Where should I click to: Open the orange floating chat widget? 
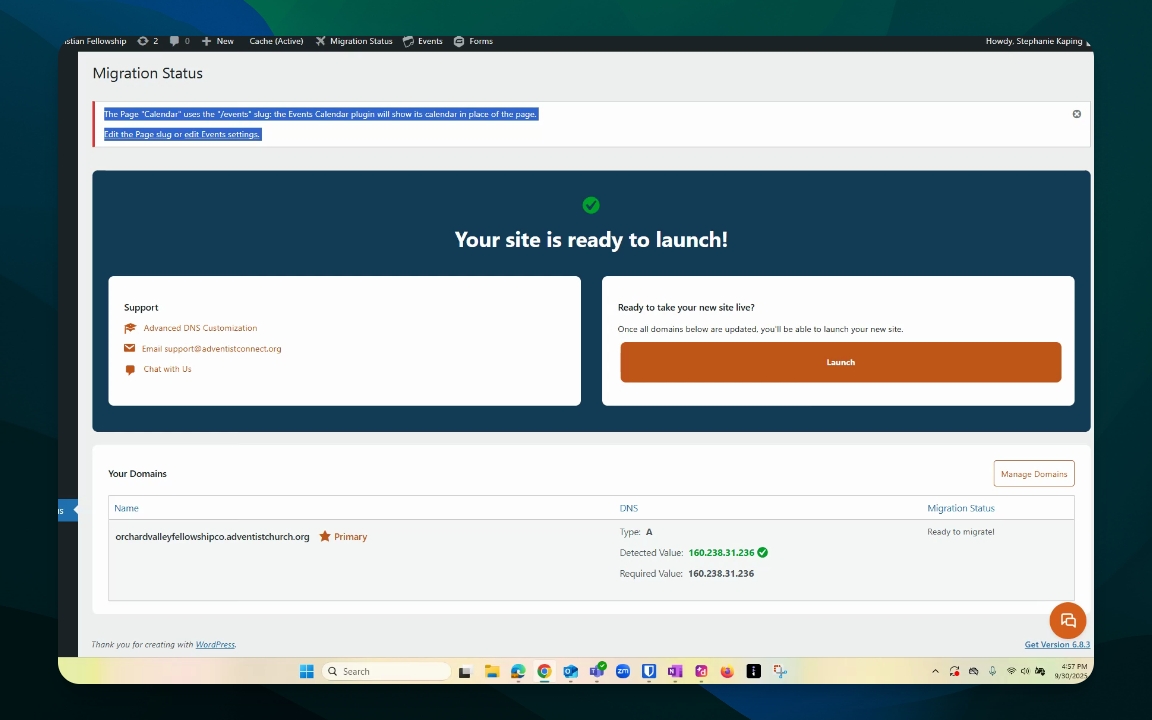[x=1068, y=621]
